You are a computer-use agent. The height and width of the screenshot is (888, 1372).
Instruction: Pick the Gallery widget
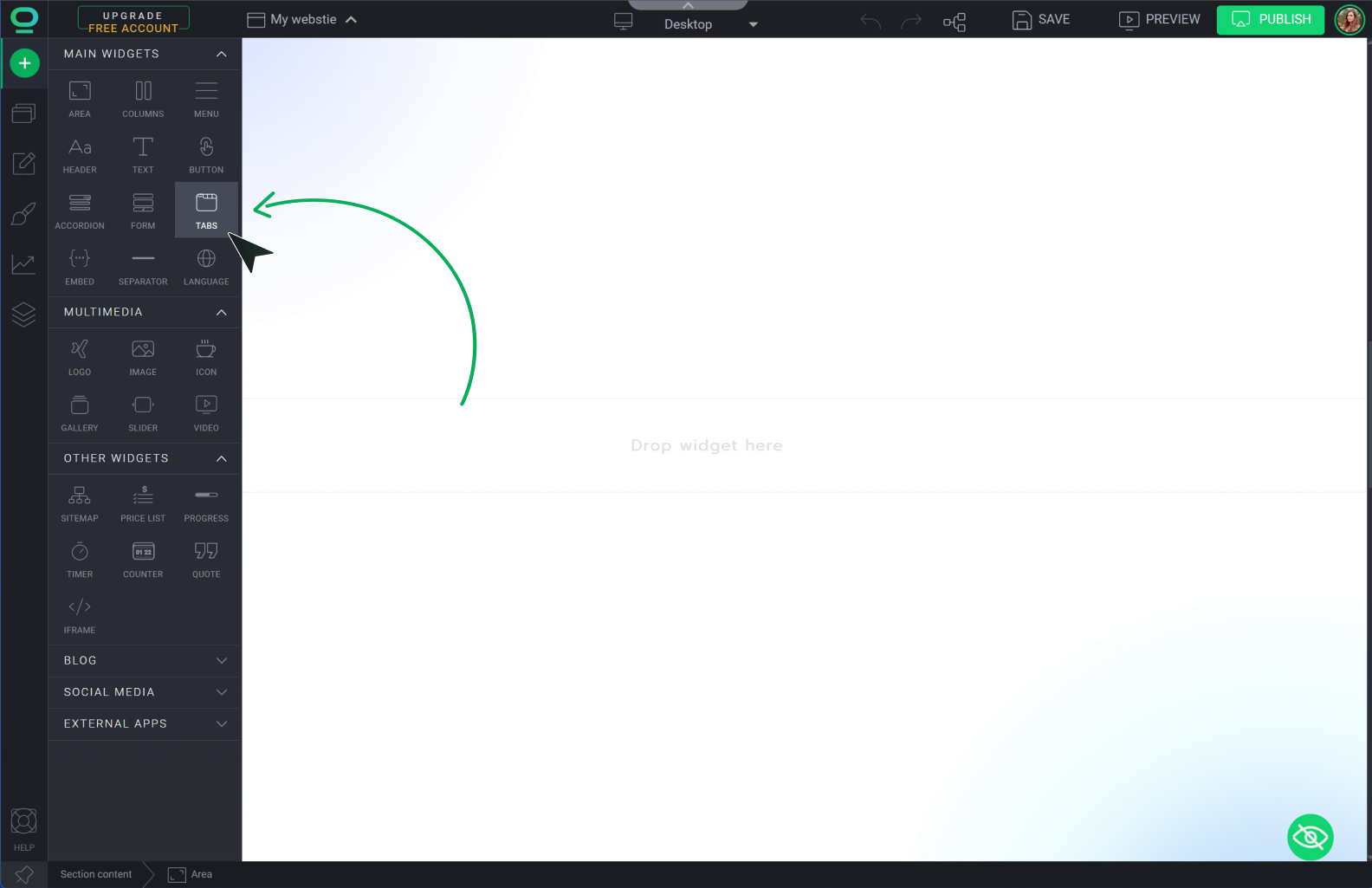80,413
